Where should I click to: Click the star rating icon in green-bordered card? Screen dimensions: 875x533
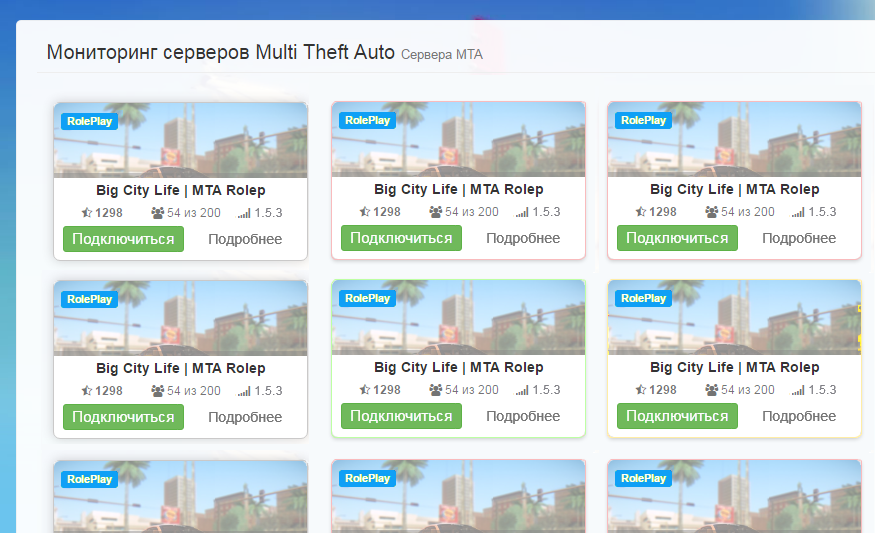click(364, 390)
